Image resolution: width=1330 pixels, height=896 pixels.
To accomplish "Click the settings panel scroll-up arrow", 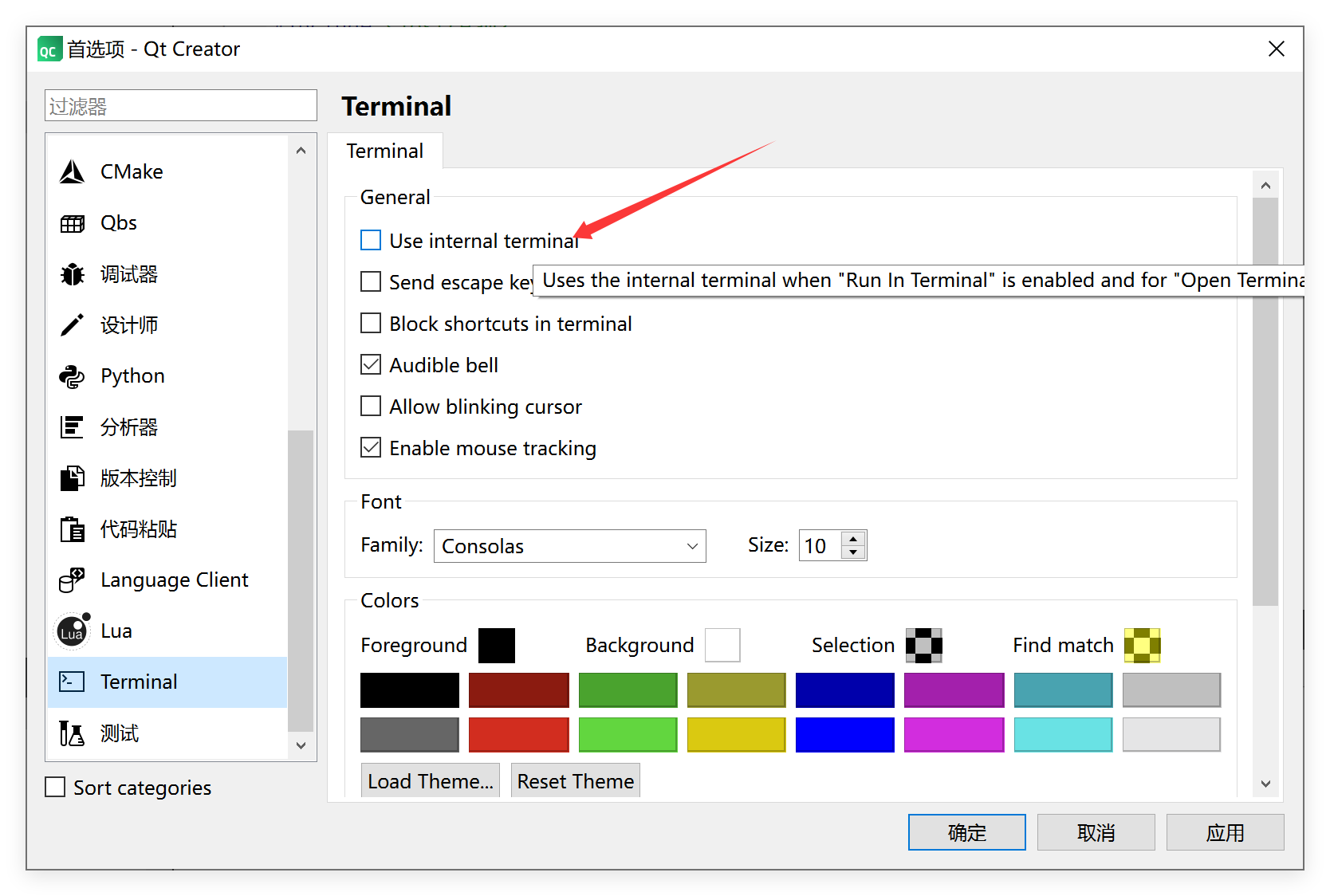I will pyautogui.click(x=1265, y=185).
